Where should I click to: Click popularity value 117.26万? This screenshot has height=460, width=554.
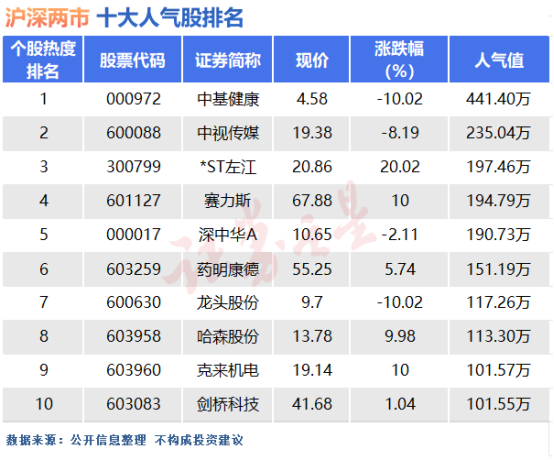498,302
